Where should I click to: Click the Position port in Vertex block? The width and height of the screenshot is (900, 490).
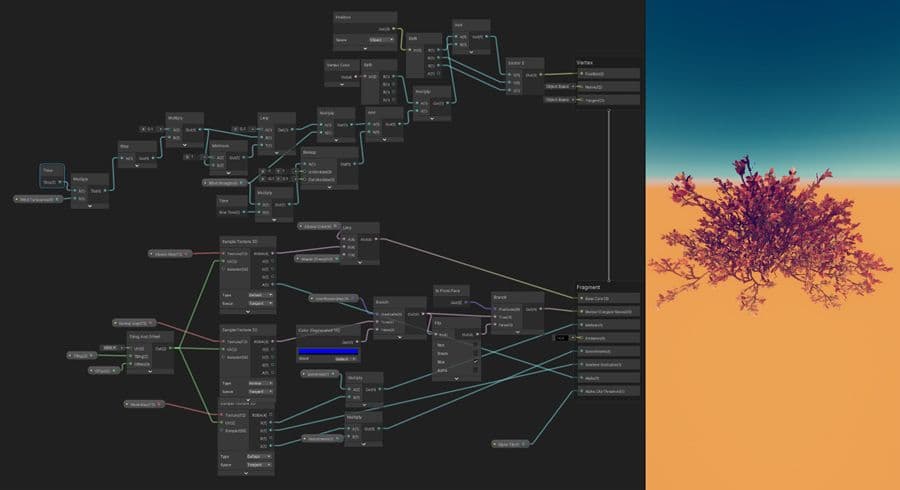580,73
